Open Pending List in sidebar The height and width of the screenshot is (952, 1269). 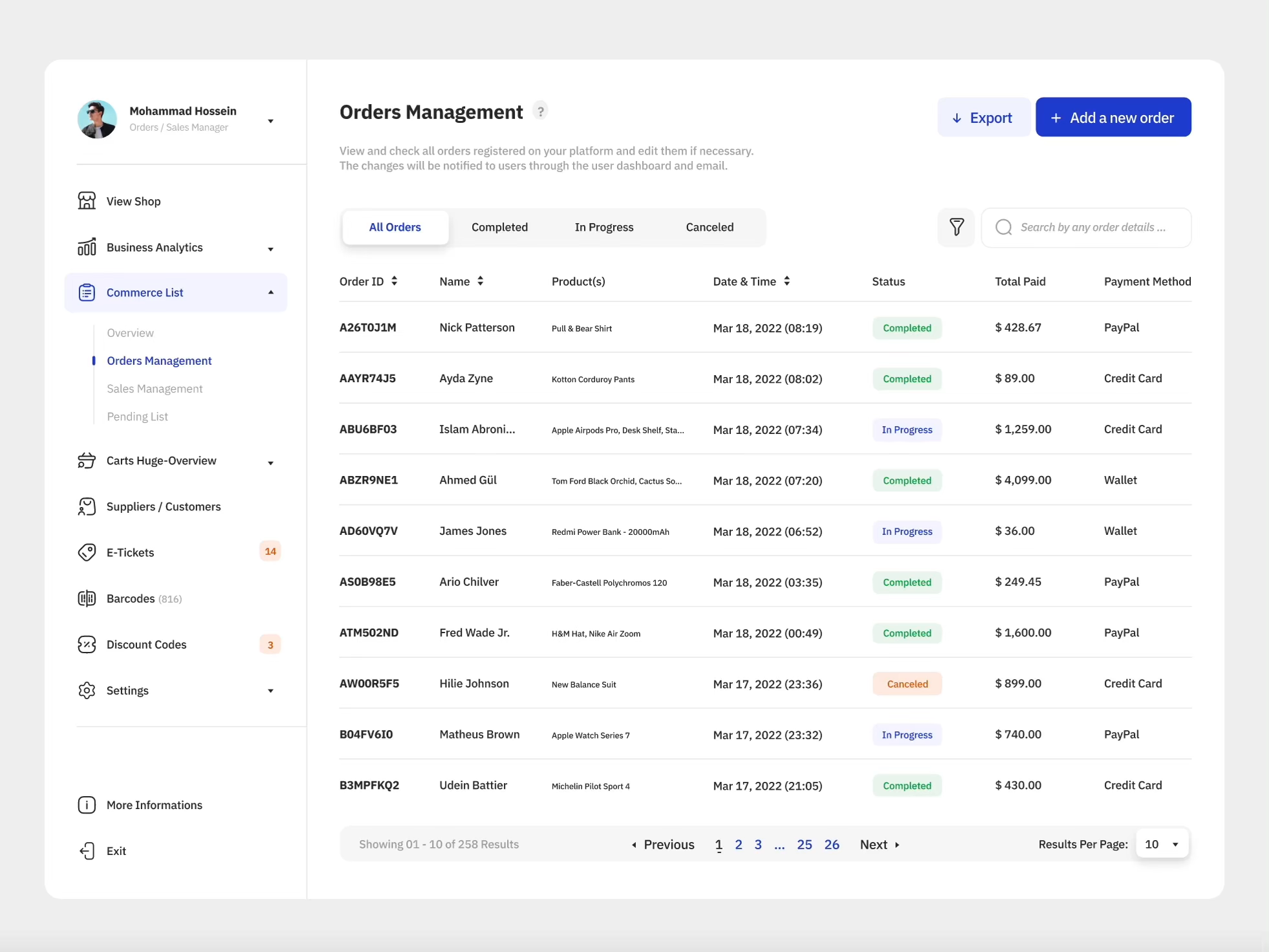coord(137,416)
